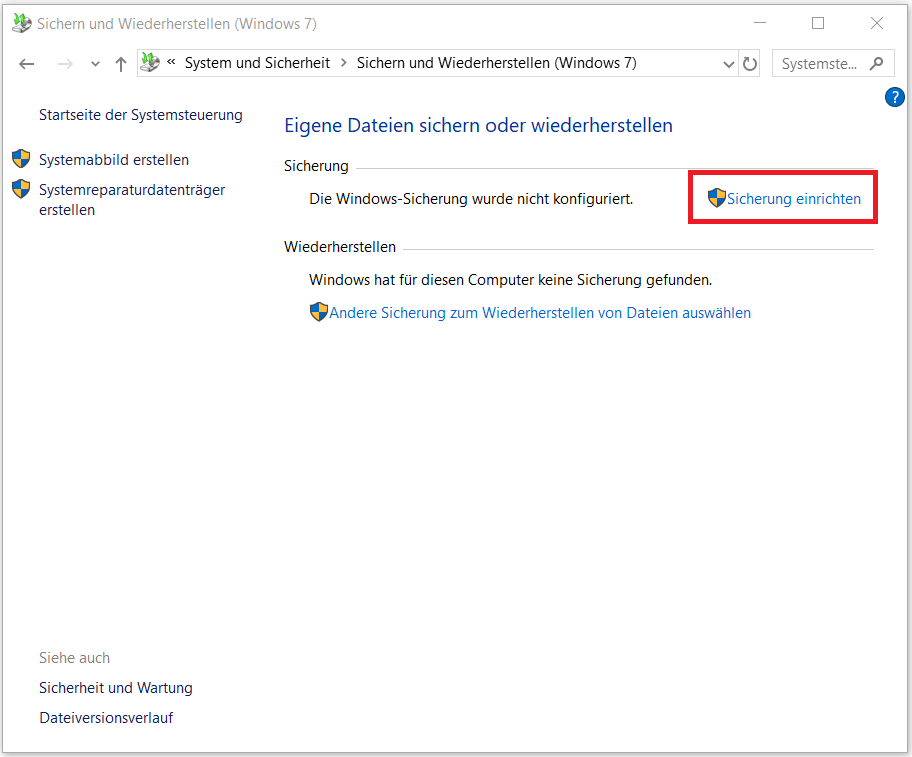The image size is (912, 757).
Task: Click the Systemabbild erstellen shield icon
Action: click(x=21, y=158)
